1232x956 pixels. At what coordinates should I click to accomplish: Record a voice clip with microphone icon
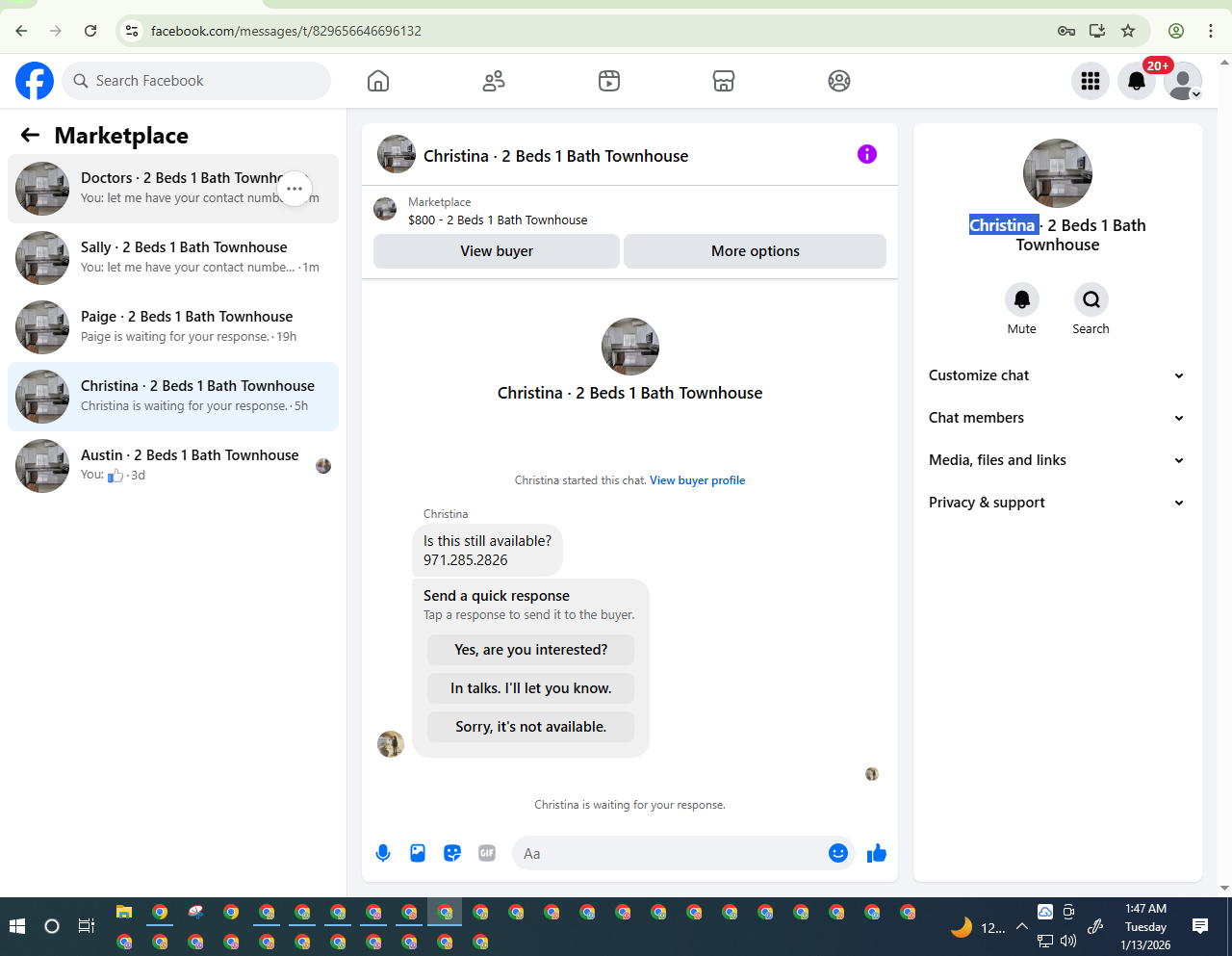click(x=383, y=853)
